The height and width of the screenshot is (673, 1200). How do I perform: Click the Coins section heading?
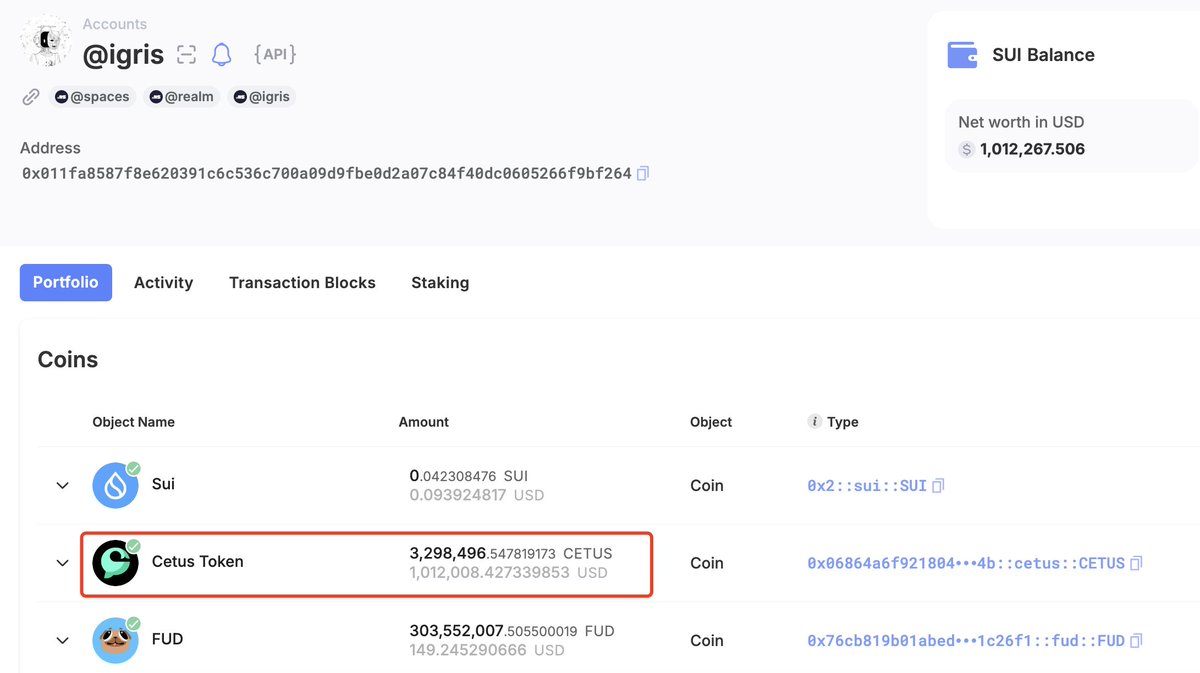[68, 360]
